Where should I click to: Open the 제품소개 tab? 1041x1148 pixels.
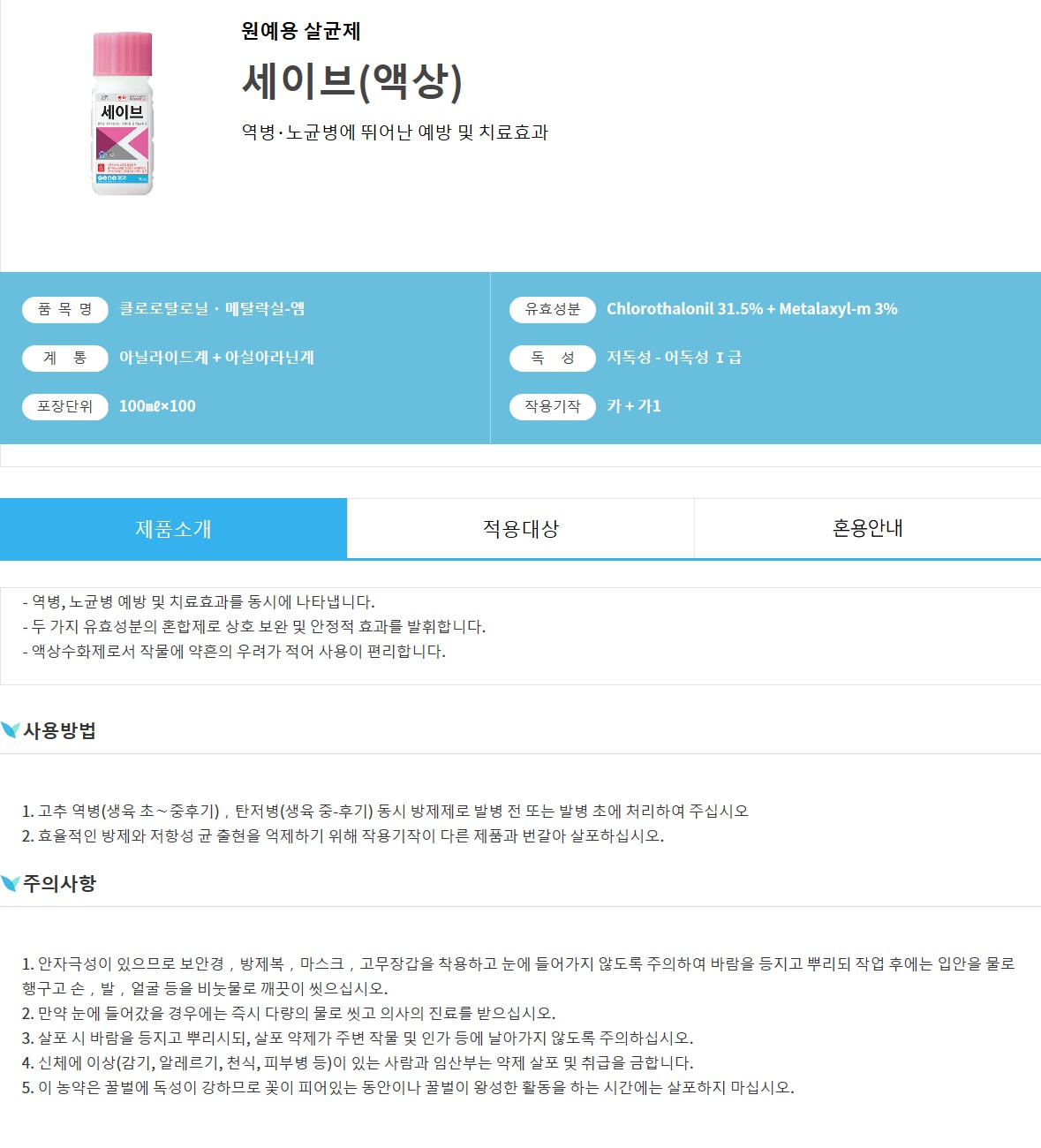[x=173, y=528]
